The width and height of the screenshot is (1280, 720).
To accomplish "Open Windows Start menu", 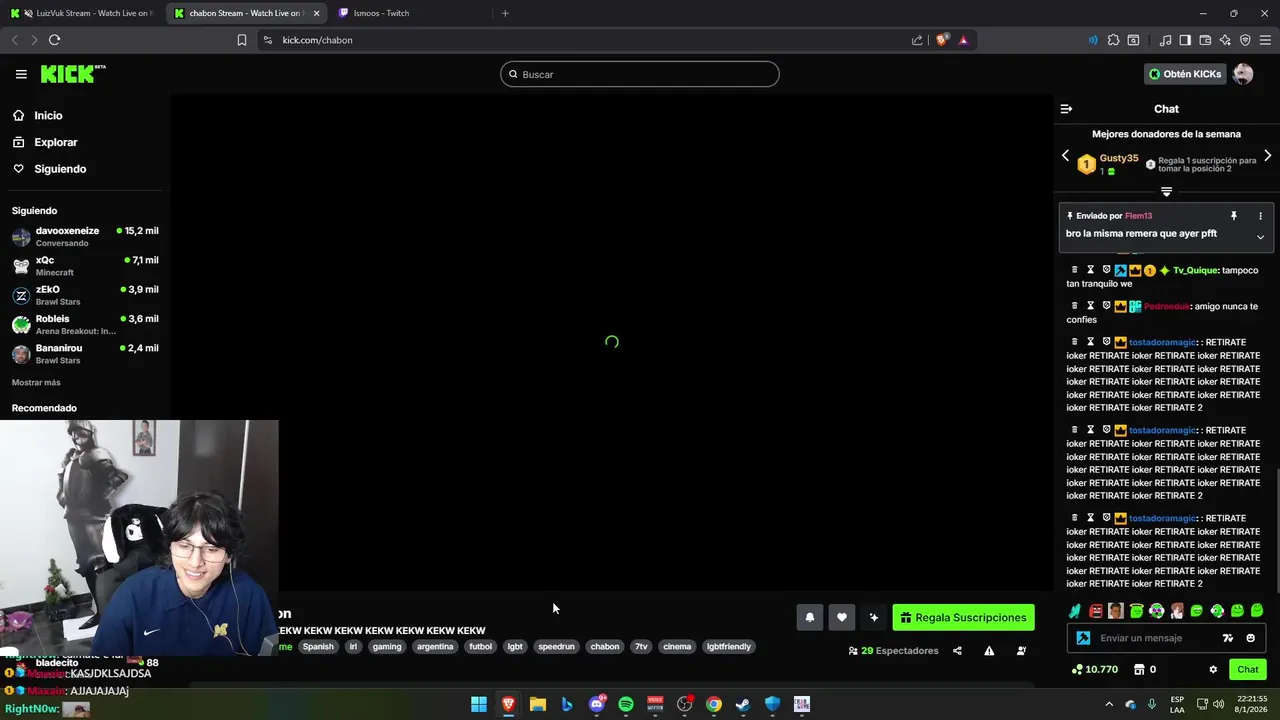I will [479, 704].
